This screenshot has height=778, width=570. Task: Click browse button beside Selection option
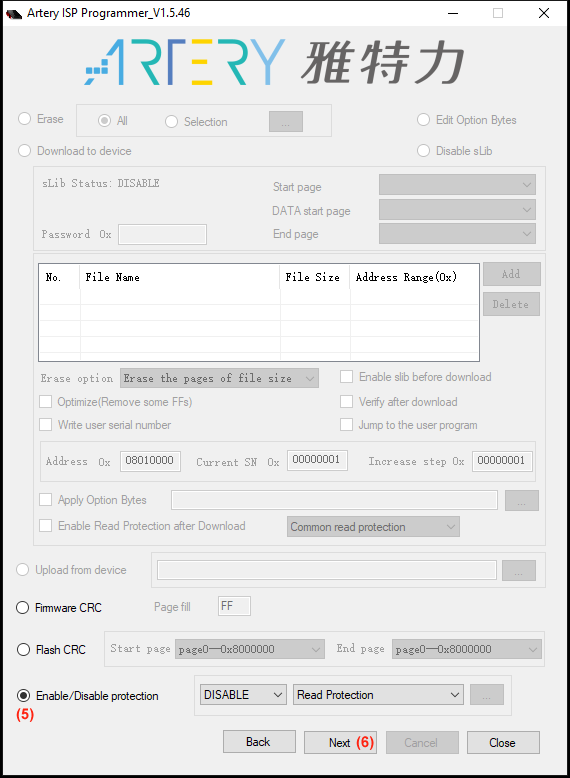tap(286, 122)
